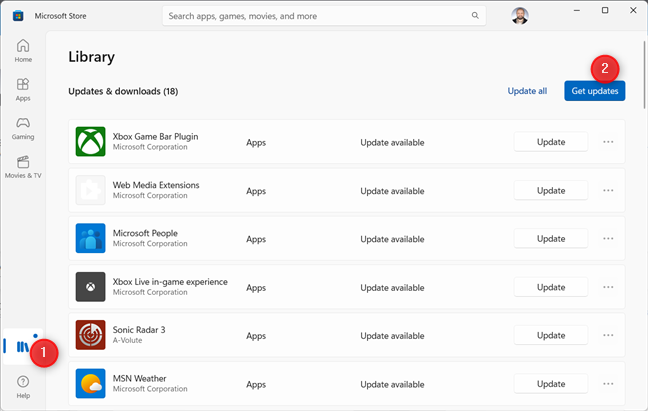Click Apps category label for Microsoft People
Viewport: 648px width, 411px height.
click(256, 239)
